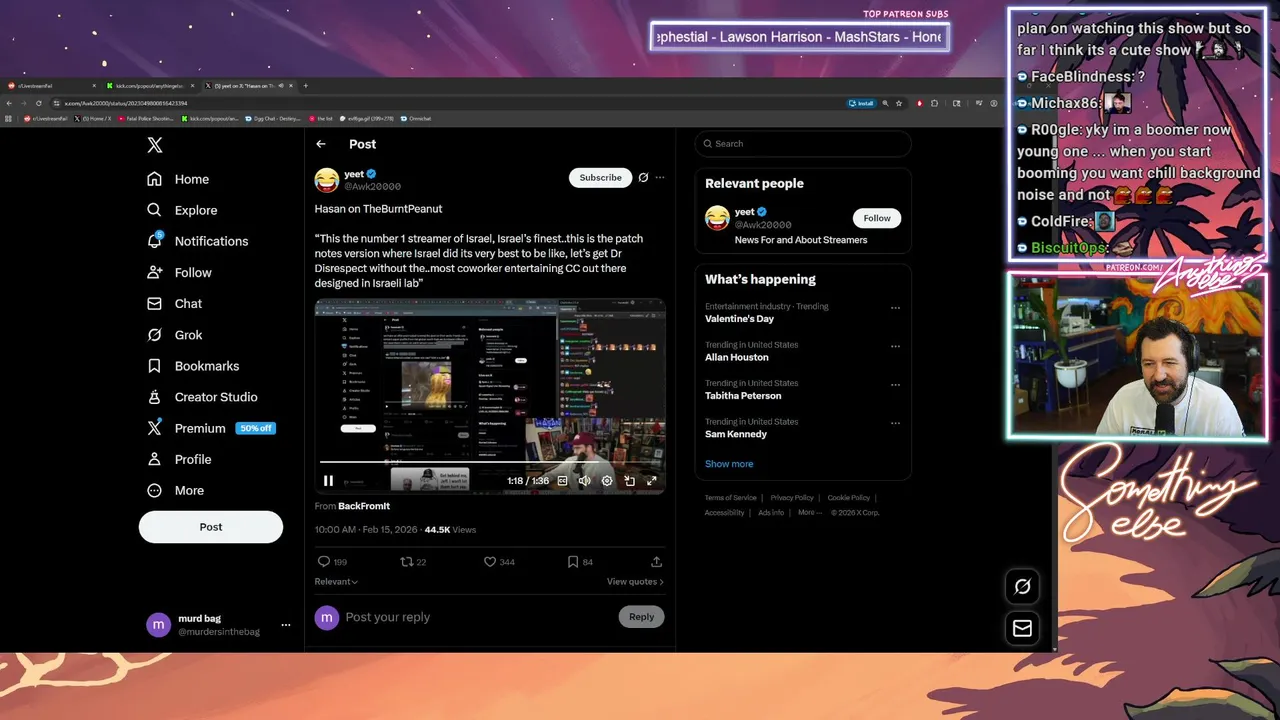Open a new browser tab

(306, 86)
